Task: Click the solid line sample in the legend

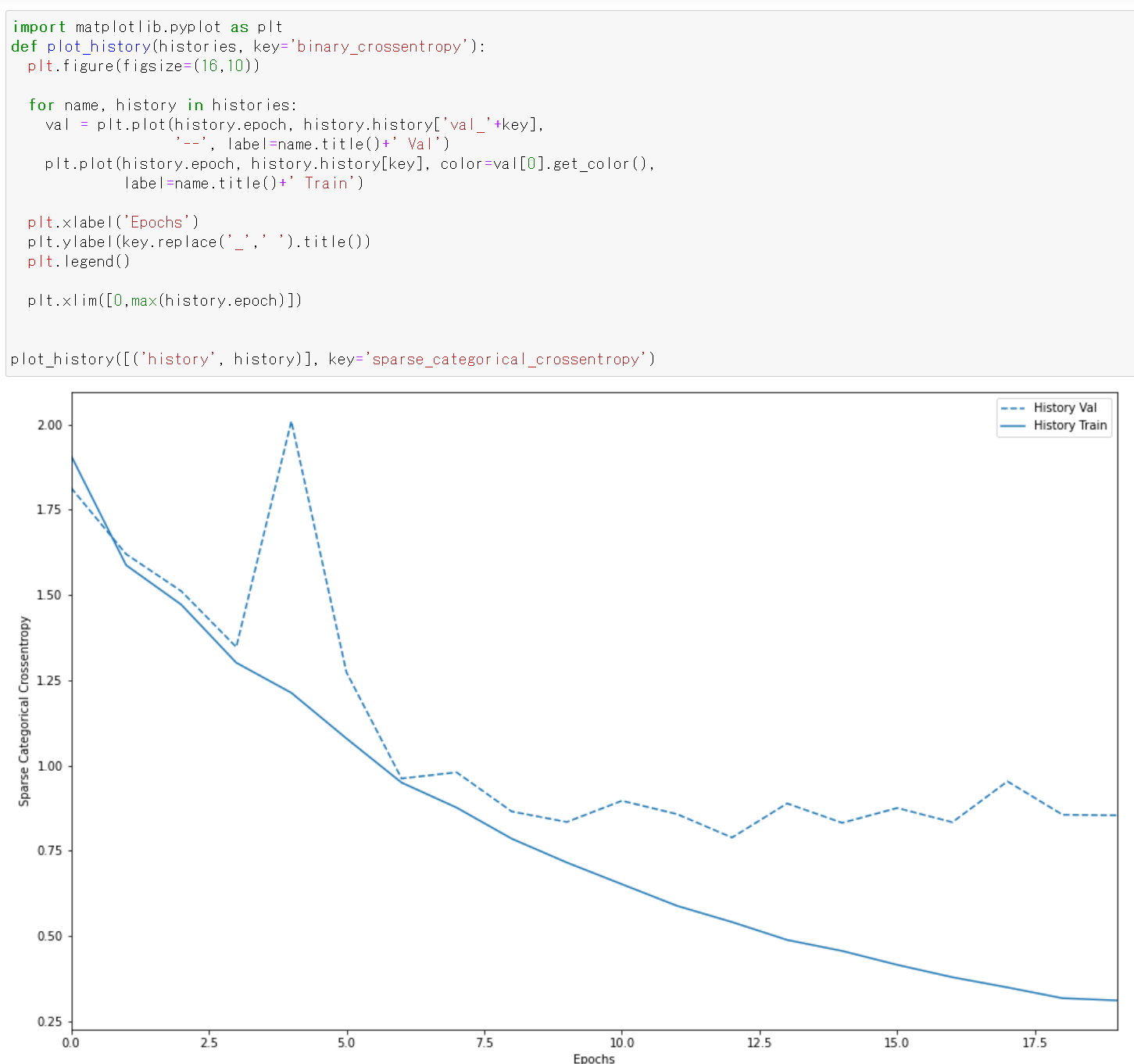Action: point(1014,426)
